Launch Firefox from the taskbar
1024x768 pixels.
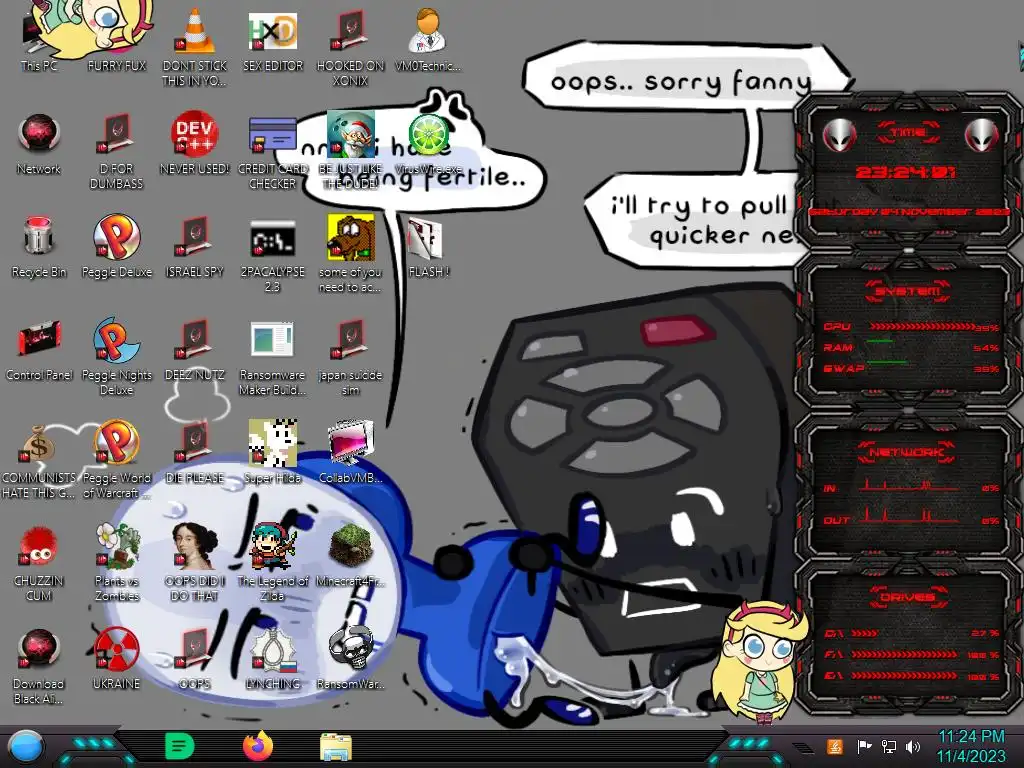258,746
